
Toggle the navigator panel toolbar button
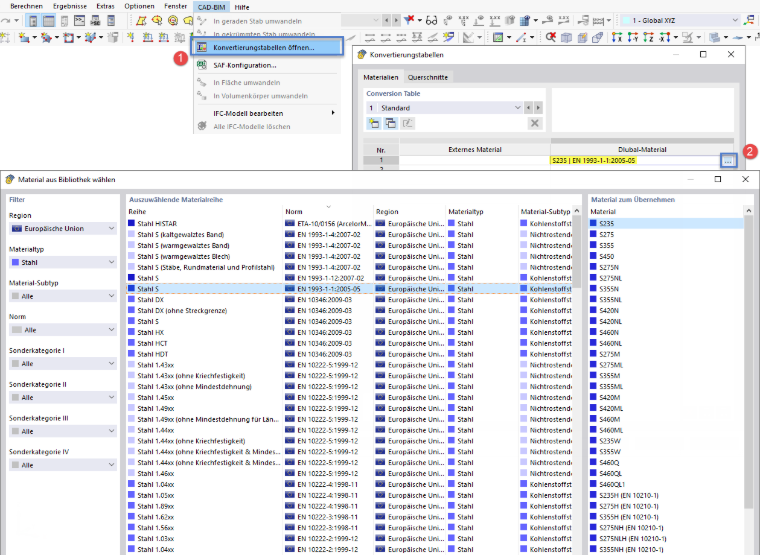[33, 21]
